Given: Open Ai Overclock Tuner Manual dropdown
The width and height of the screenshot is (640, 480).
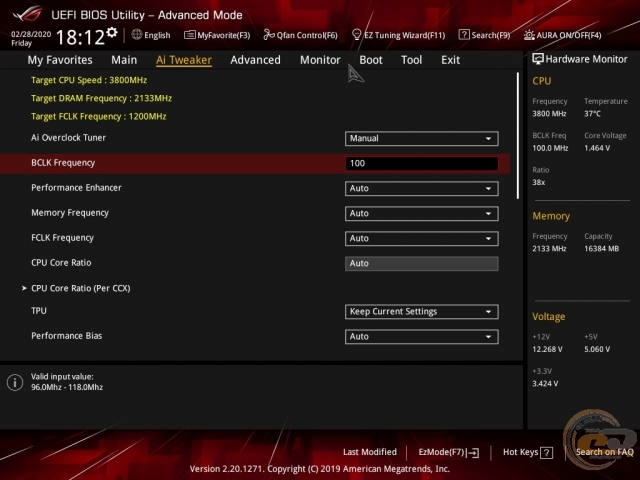Looking at the screenshot, I should point(421,138).
